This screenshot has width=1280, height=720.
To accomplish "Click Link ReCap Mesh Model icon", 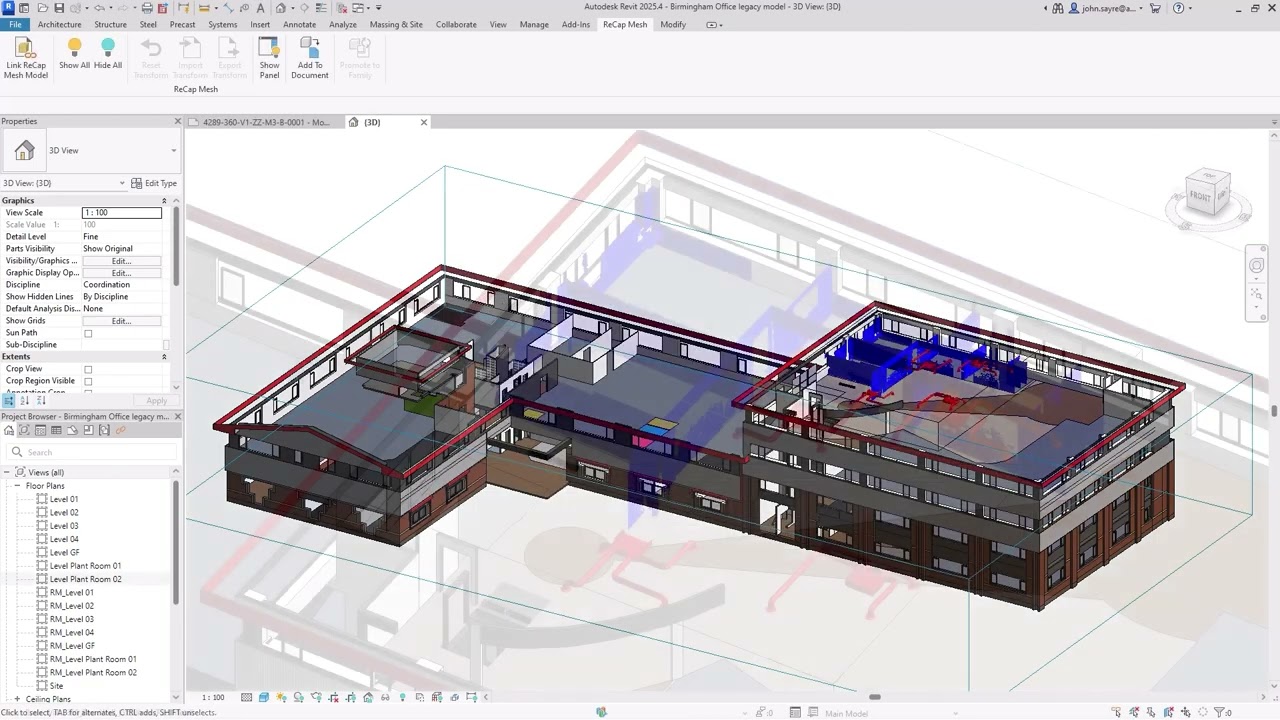I will click(x=25, y=48).
